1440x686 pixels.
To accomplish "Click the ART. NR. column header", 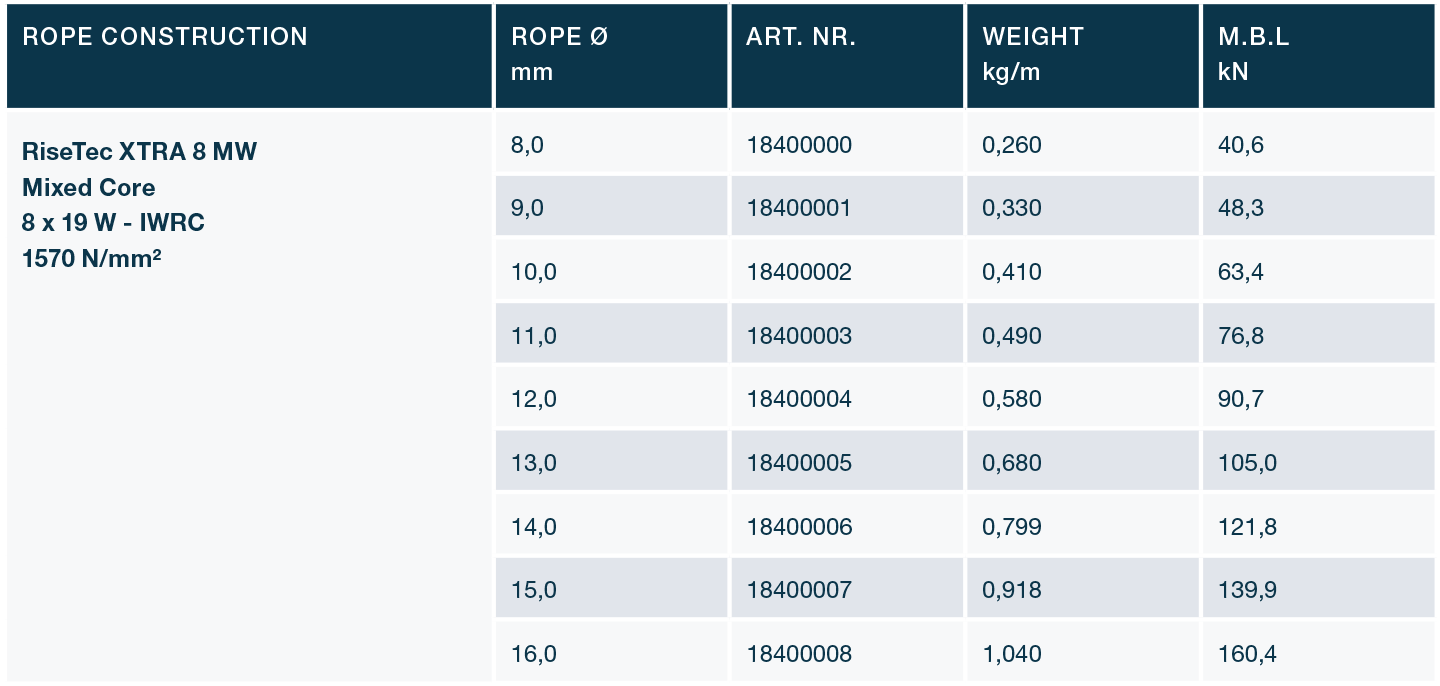I will 801,37.
